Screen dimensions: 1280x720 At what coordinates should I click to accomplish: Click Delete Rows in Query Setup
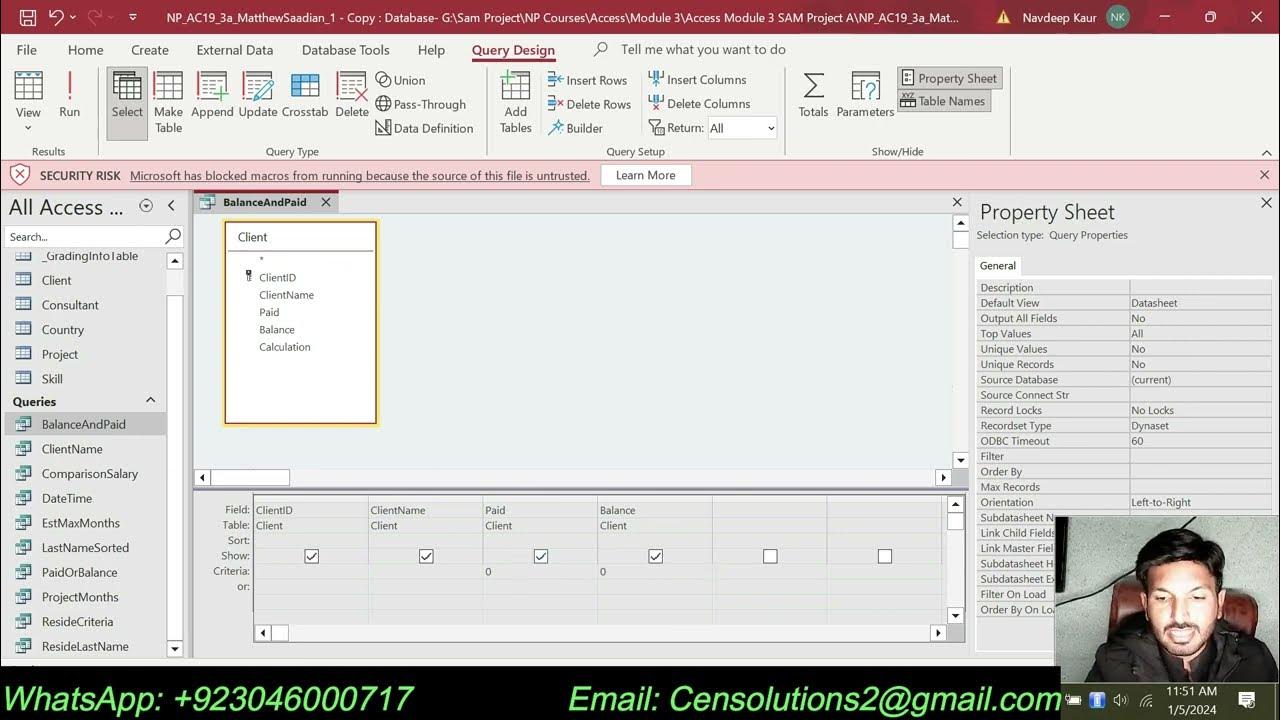pyautogui.click(x=590, y=104)
